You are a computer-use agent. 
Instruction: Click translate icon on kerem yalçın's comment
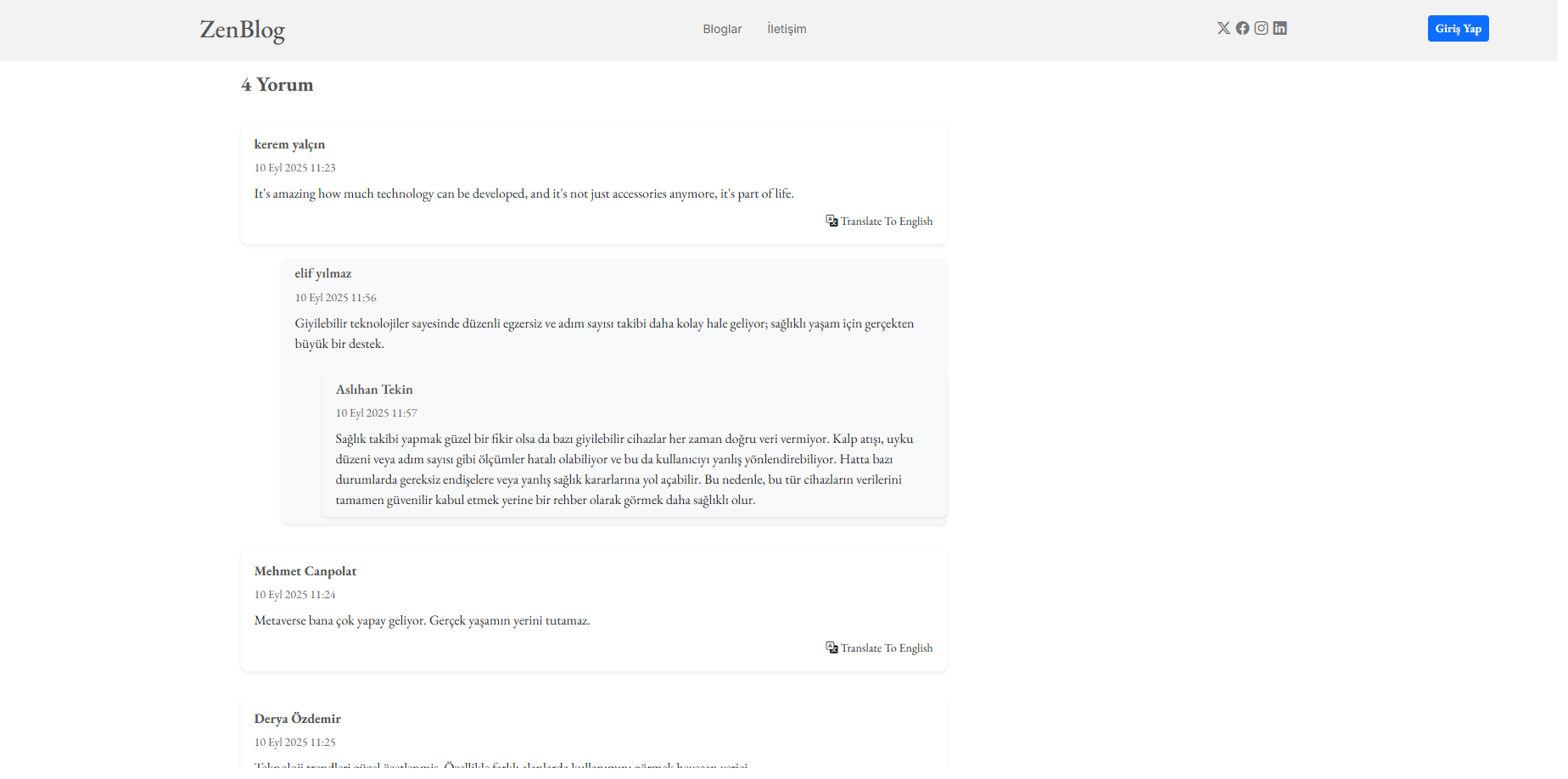(x=832, y=221)
